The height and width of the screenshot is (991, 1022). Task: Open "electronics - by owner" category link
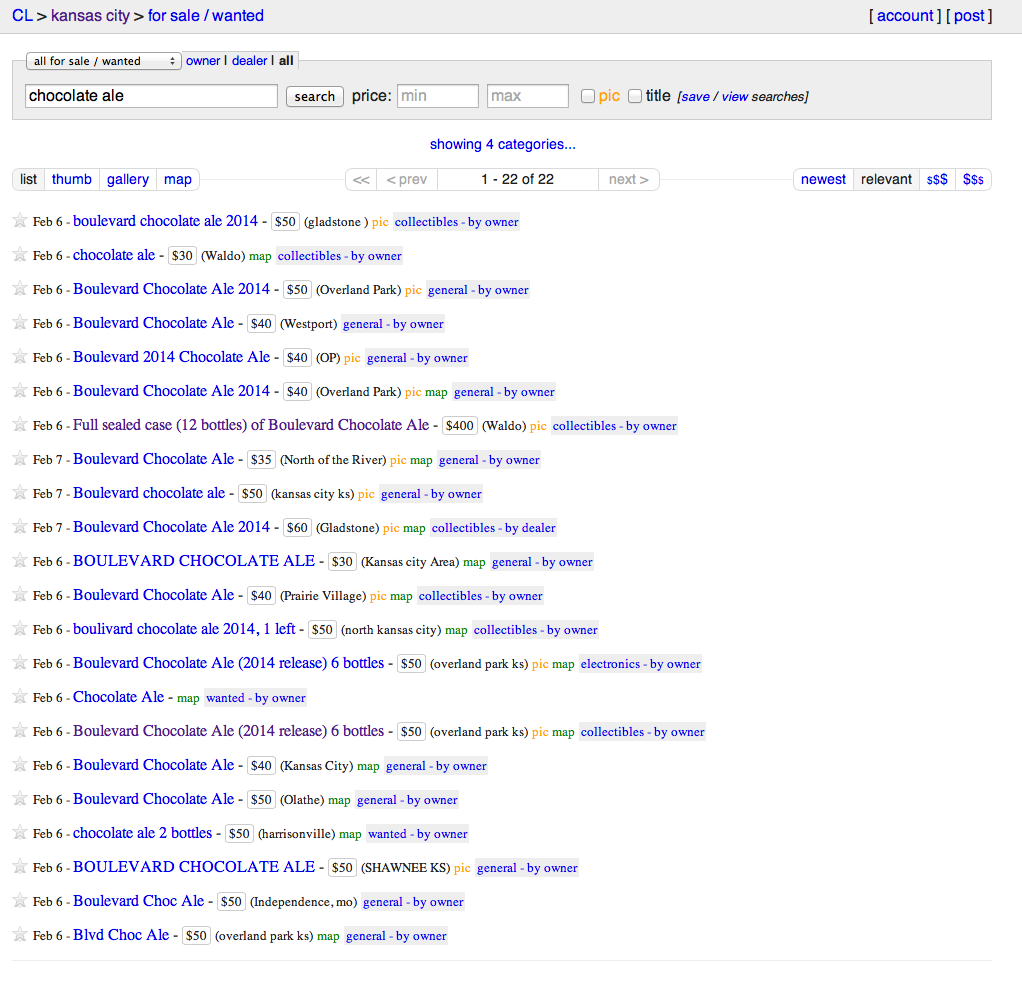point(641,664)
